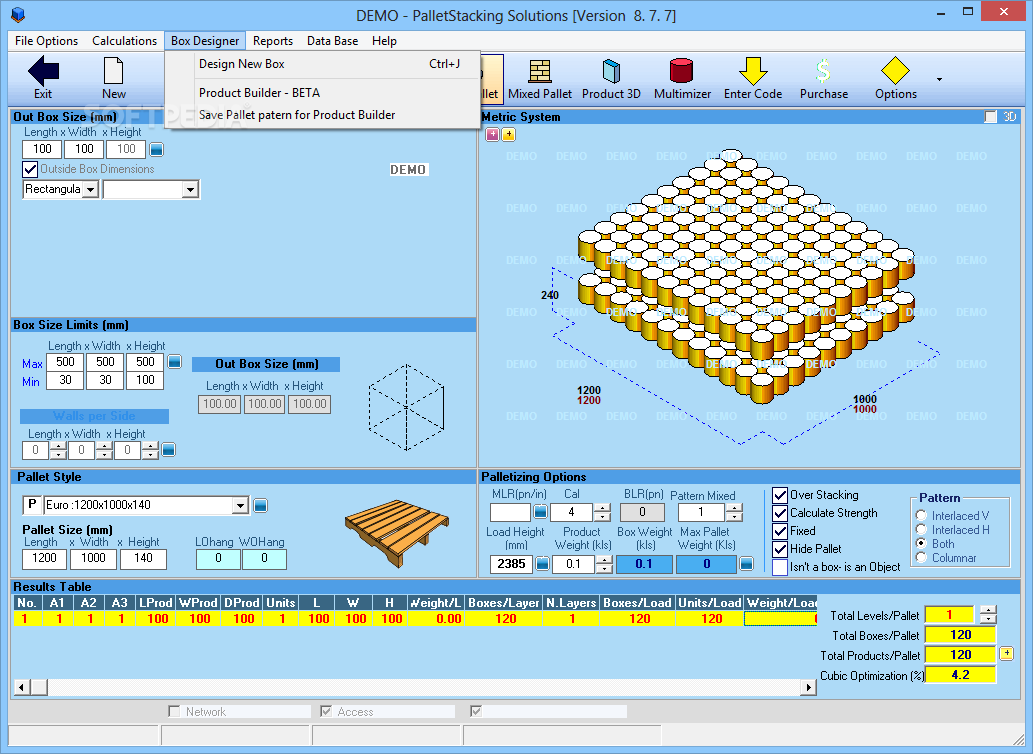
Task: Open the Product 3D tool
Action: tap(611, 79)
